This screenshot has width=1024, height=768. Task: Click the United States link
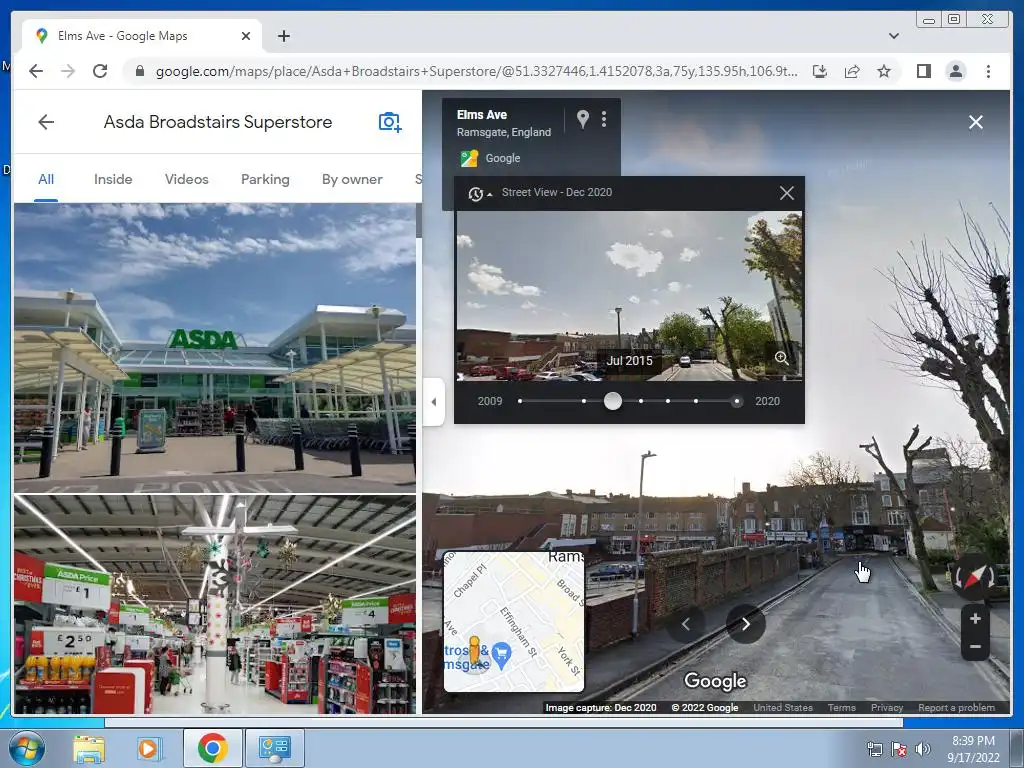click(x=783, y=707)
